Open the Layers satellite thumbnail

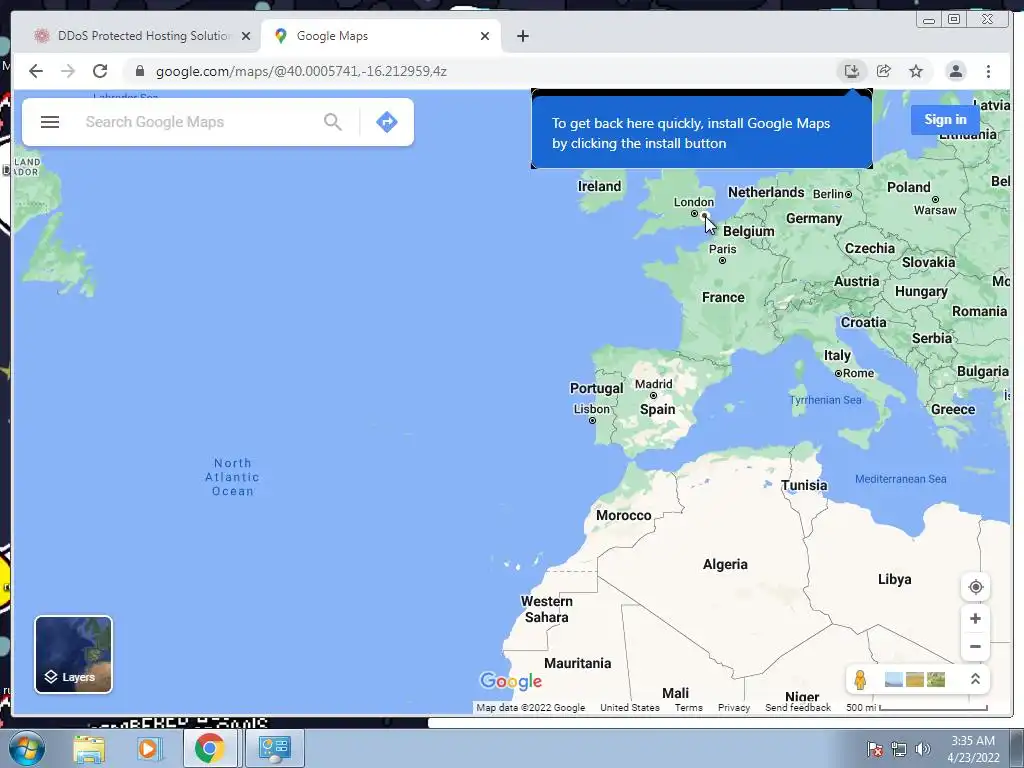(x=73, y=654)
